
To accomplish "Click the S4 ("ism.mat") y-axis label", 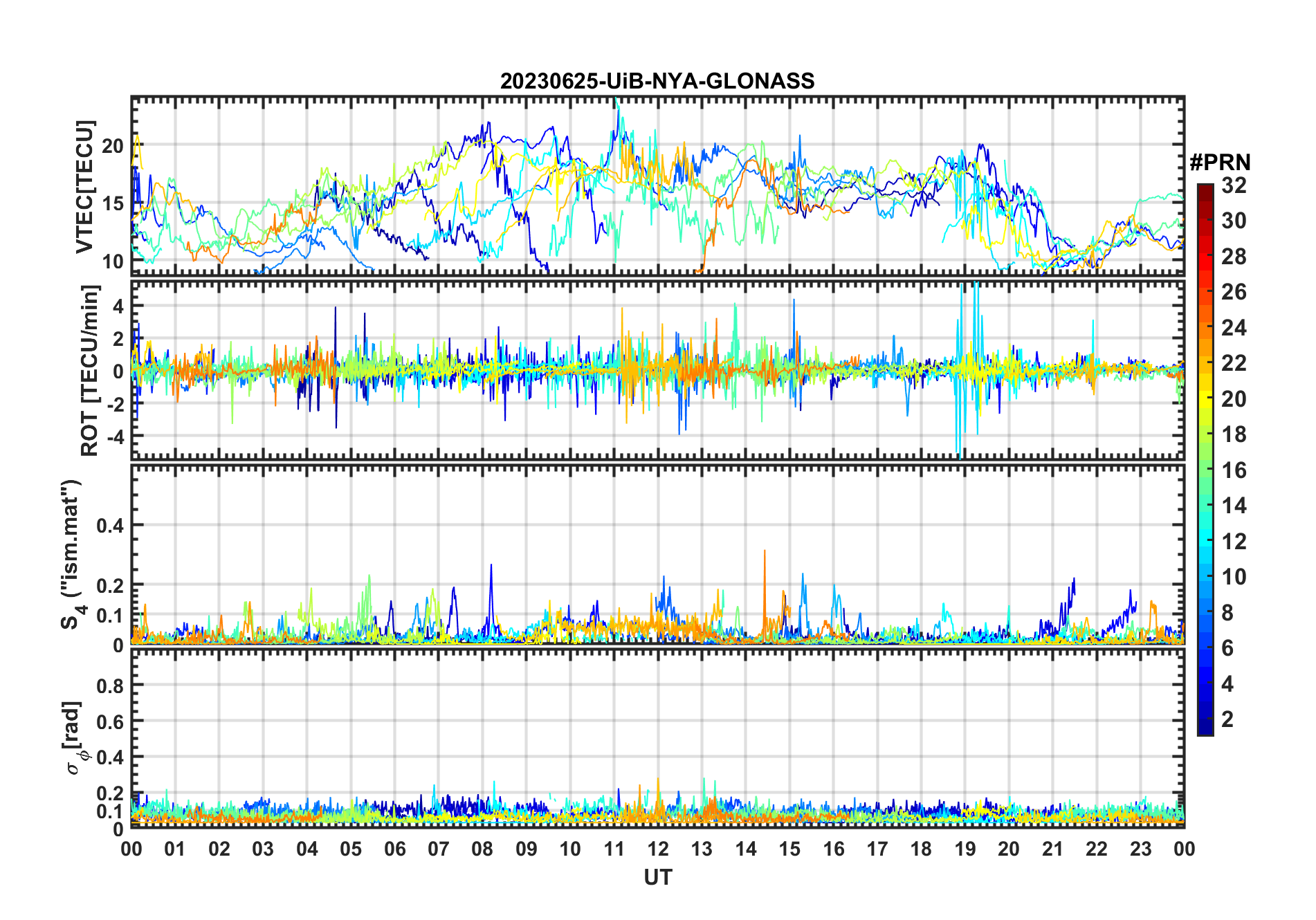I will [72, 554].
